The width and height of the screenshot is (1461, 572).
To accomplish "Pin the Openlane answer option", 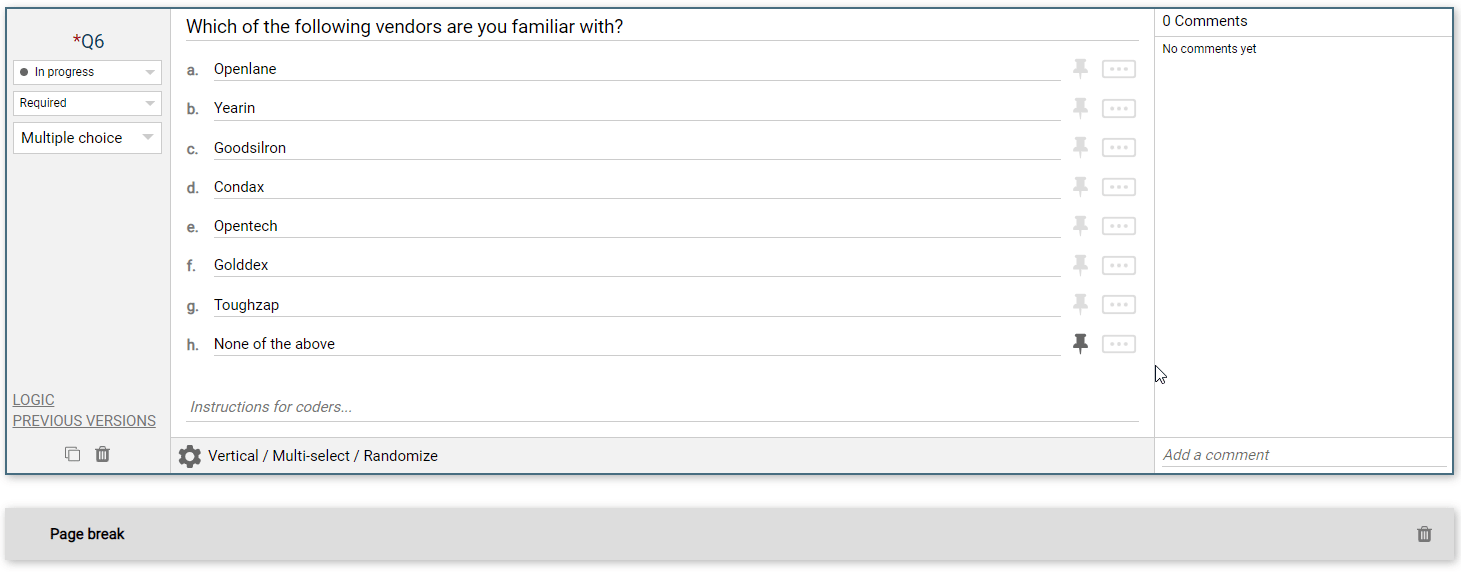I will tap(1080, 69).
